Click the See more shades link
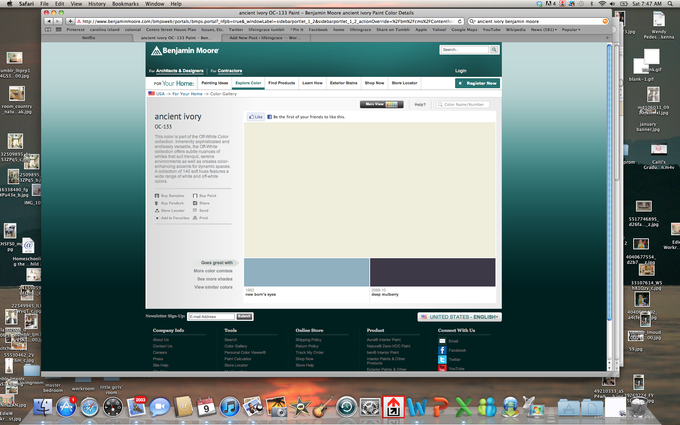 tap(215, 279)
